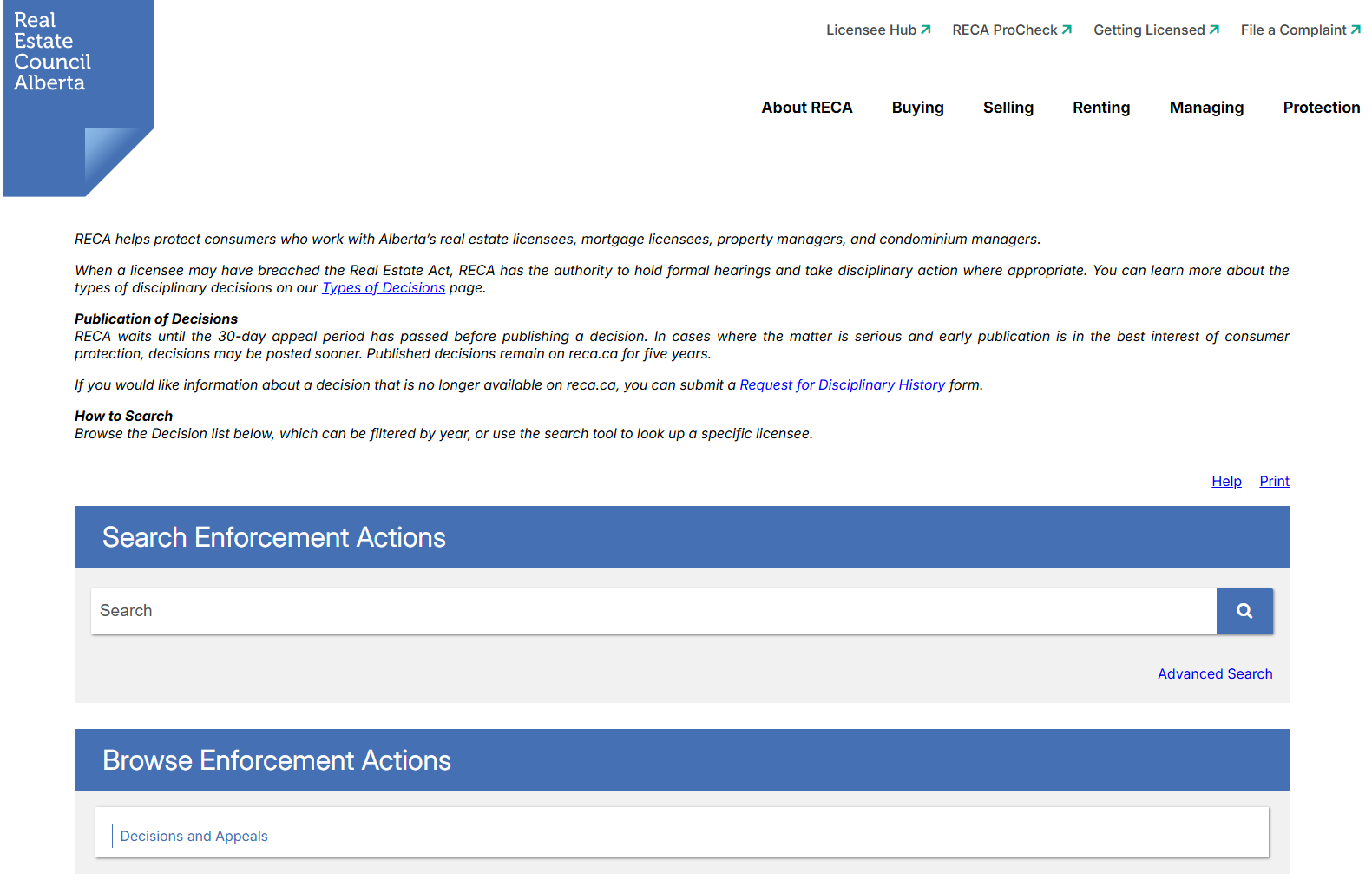Click the magnifying glass search button
1372x880 pixels.
(x=1244, y=611)
